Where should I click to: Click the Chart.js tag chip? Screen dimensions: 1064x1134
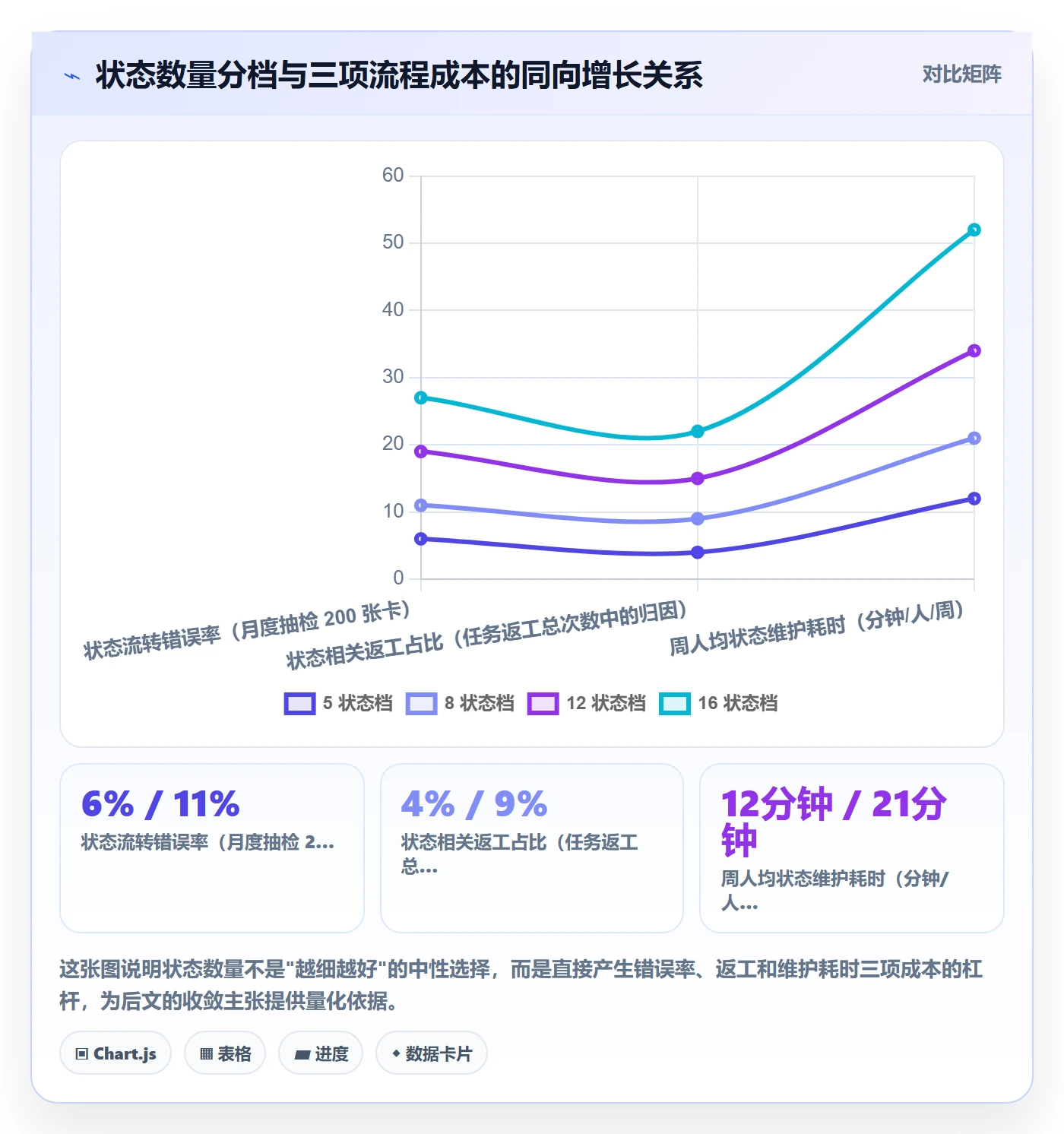[116, 1053]
